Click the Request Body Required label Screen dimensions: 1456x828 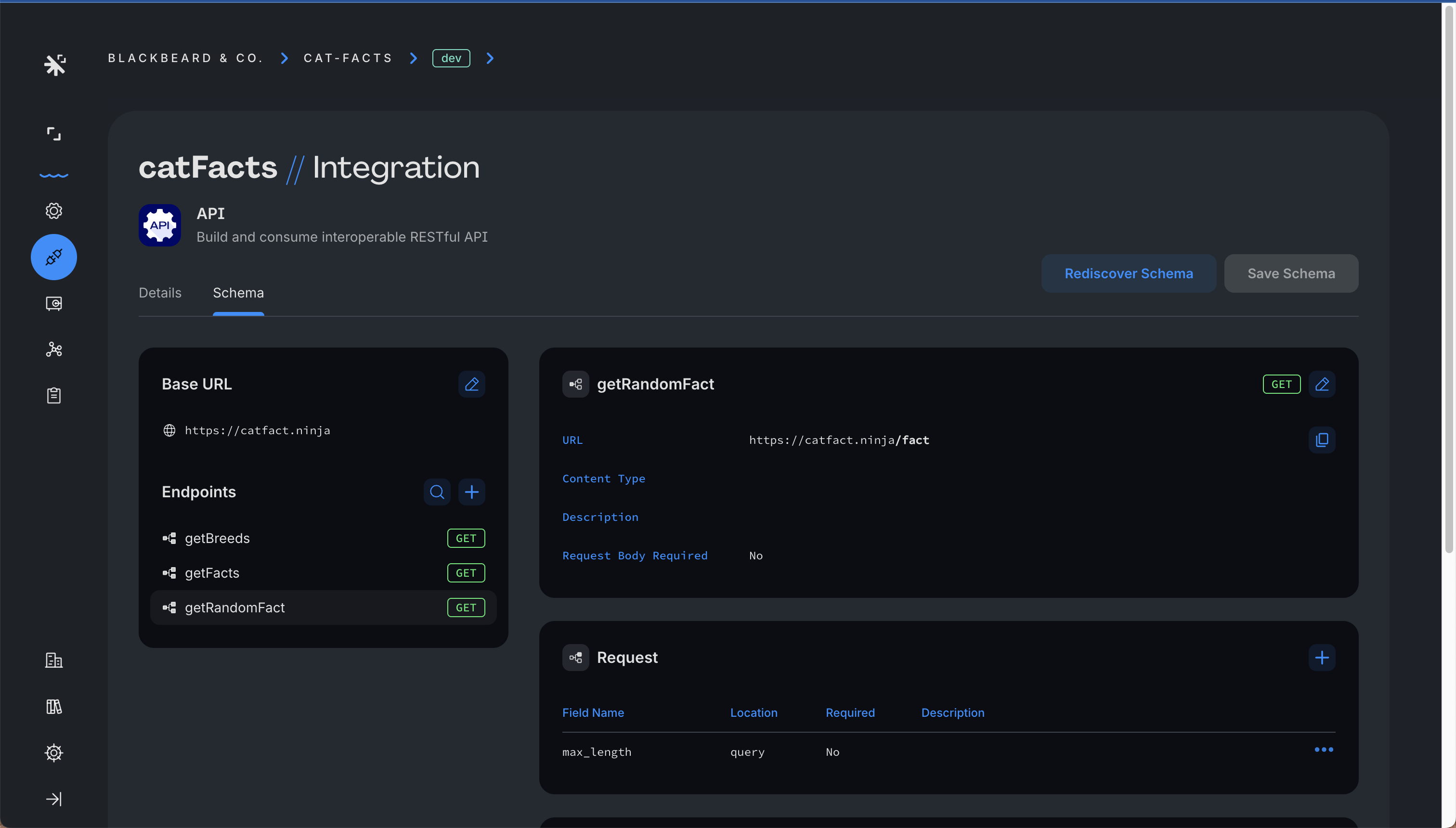pos(635,556)
